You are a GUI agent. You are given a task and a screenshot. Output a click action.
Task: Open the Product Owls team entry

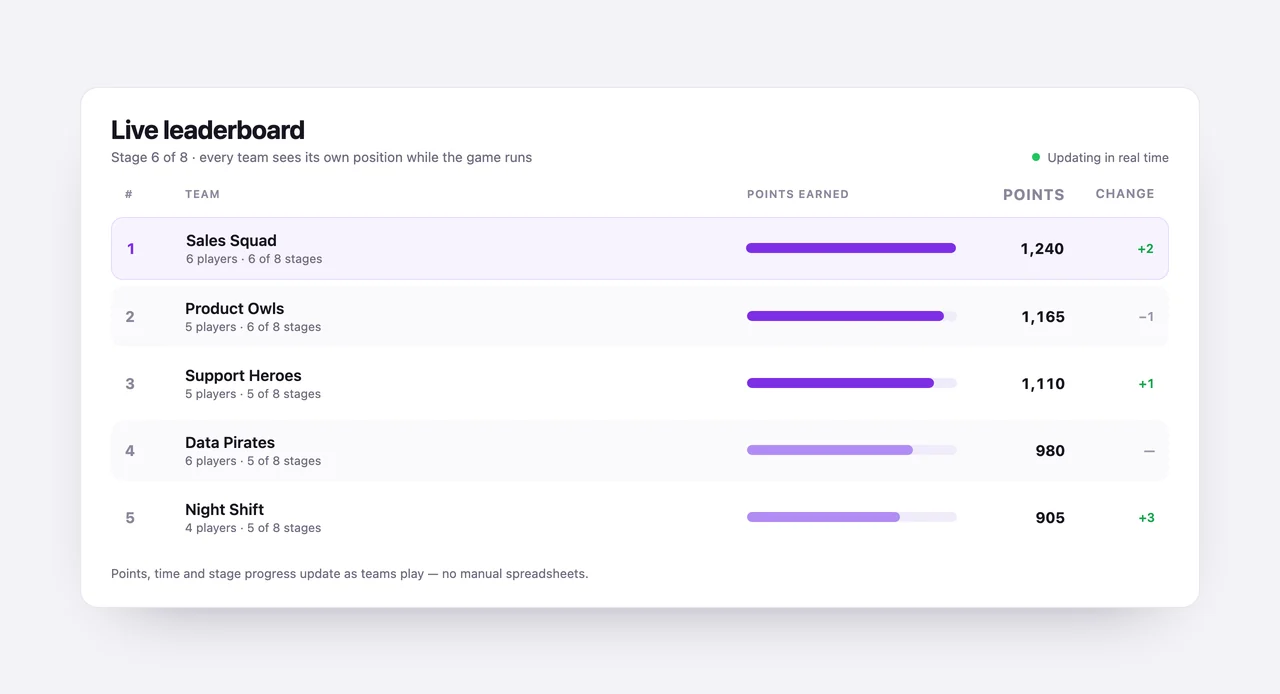[640, 316]
